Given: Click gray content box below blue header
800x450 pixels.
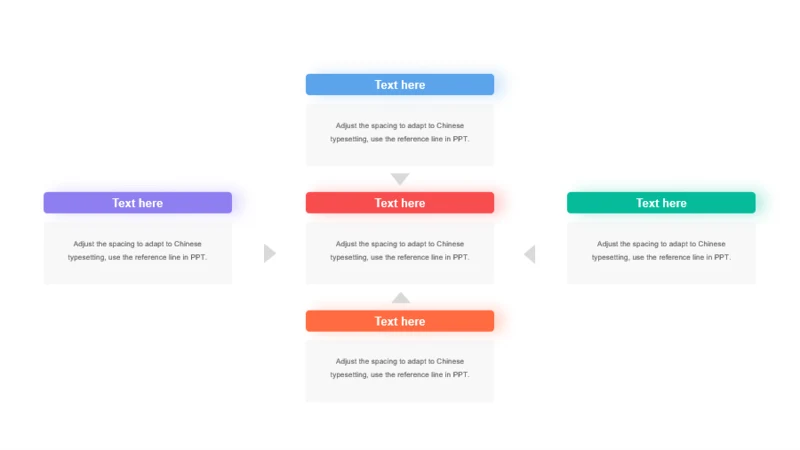Looking at the screenshot, I should click(400, 135).
